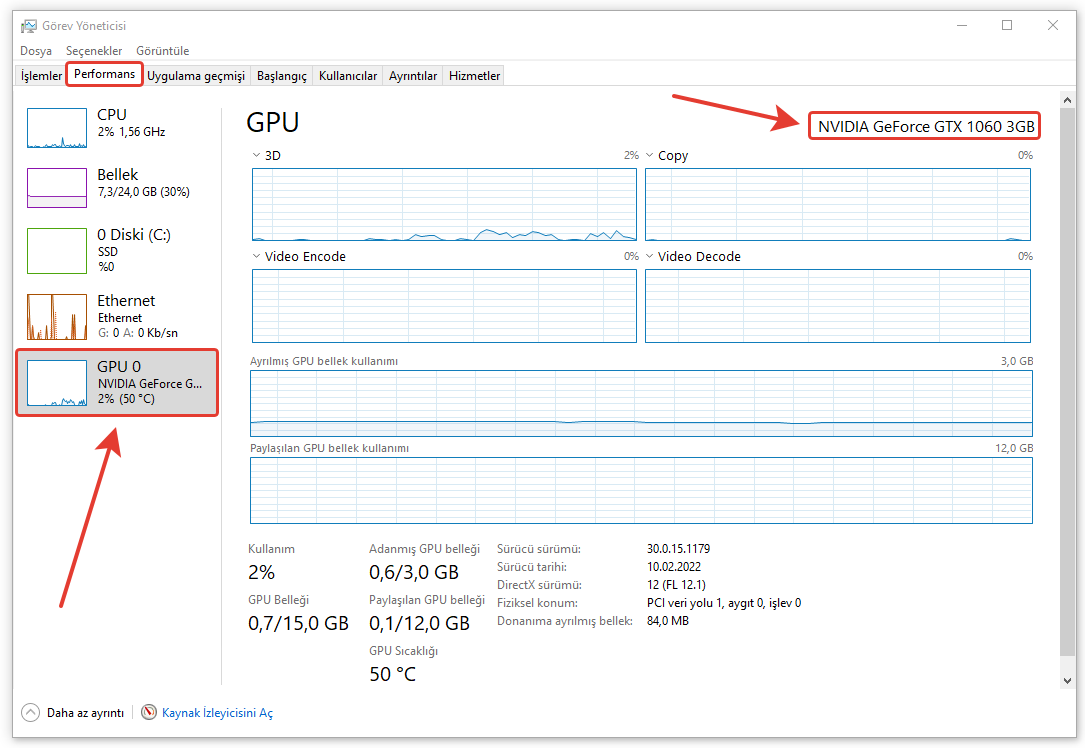Open the 3D engine dropdown

257,156
